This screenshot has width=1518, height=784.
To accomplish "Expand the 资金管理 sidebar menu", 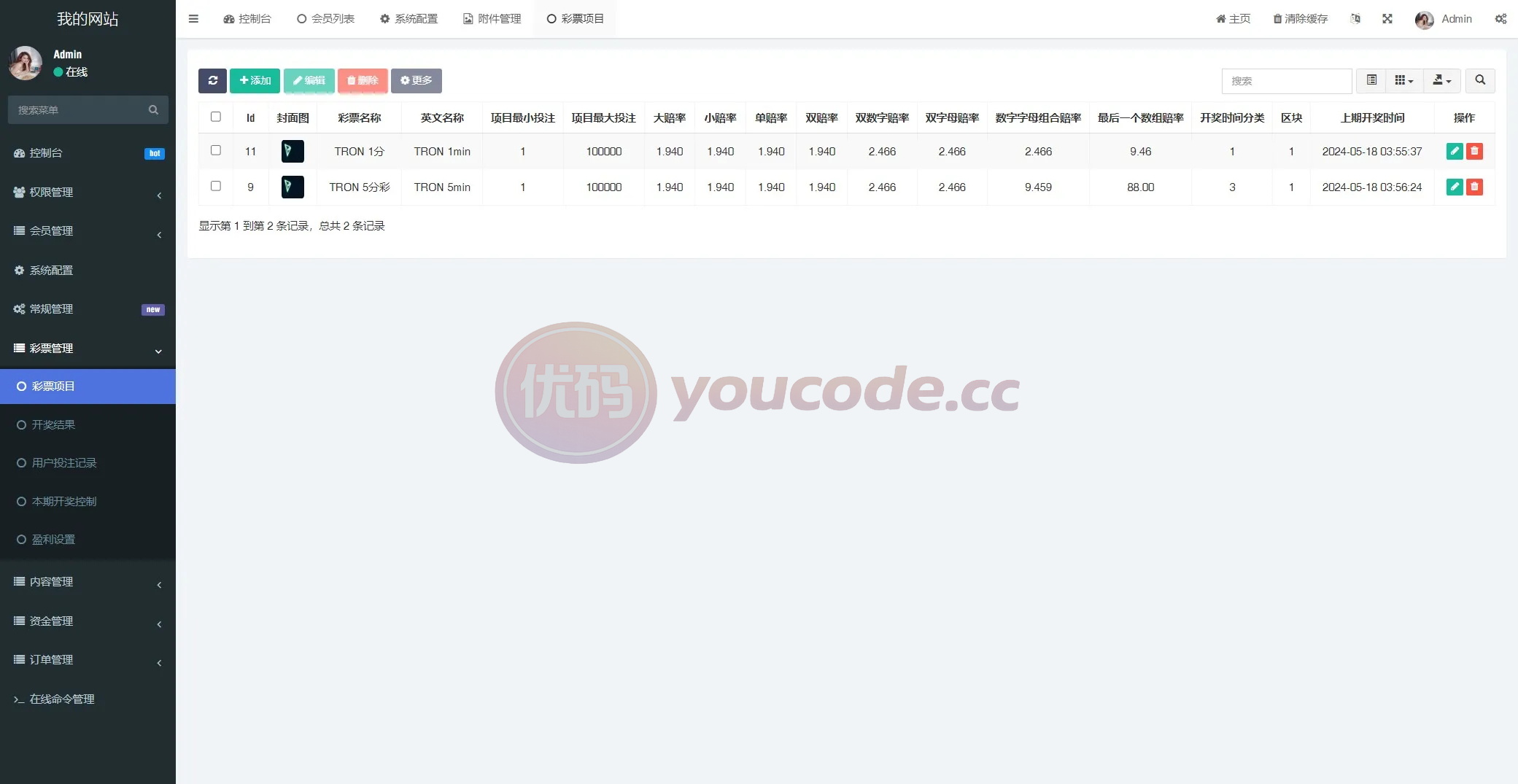I will click(x=88, y=621).
